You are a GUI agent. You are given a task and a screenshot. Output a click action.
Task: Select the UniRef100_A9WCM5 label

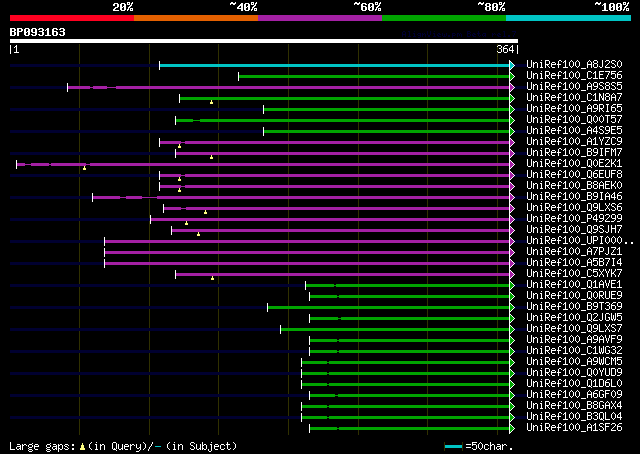tap(574, 362)
